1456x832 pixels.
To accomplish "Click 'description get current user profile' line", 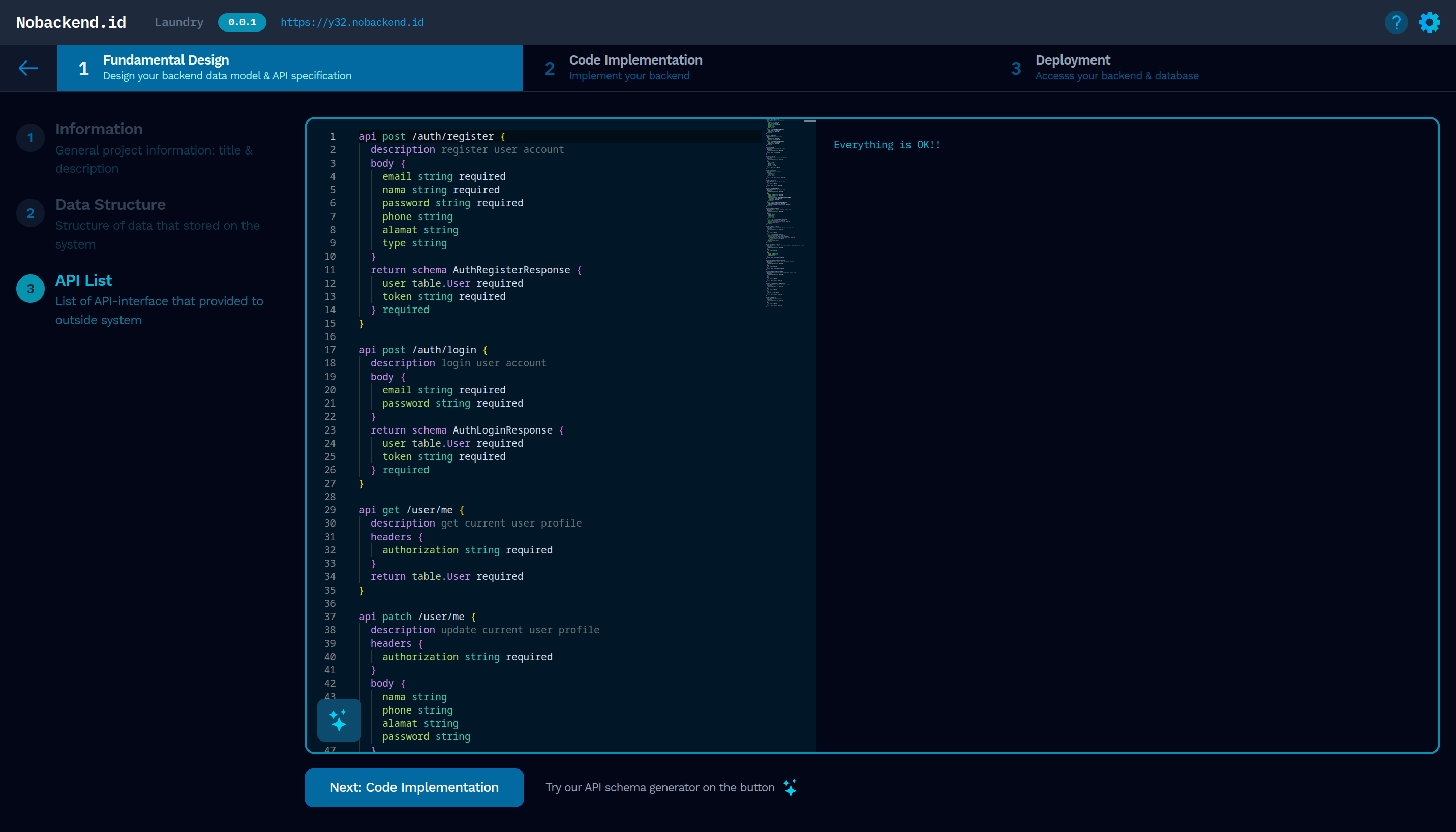I will (476, 523).
